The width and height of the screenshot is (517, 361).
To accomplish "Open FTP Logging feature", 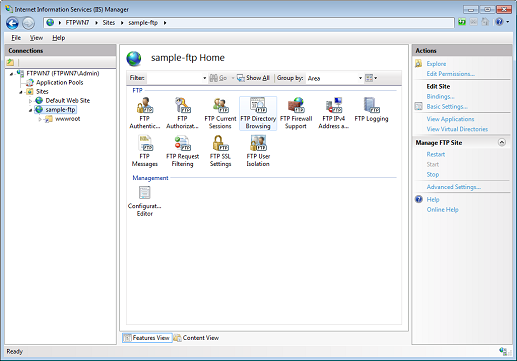I will [x=371, y=110].
